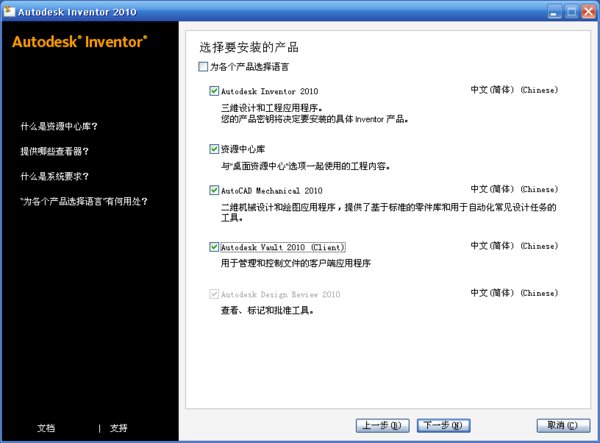Open the 什么是系统要求? help link
The height and width of the screenshot is (443, 600).
[x=55, y=176]
